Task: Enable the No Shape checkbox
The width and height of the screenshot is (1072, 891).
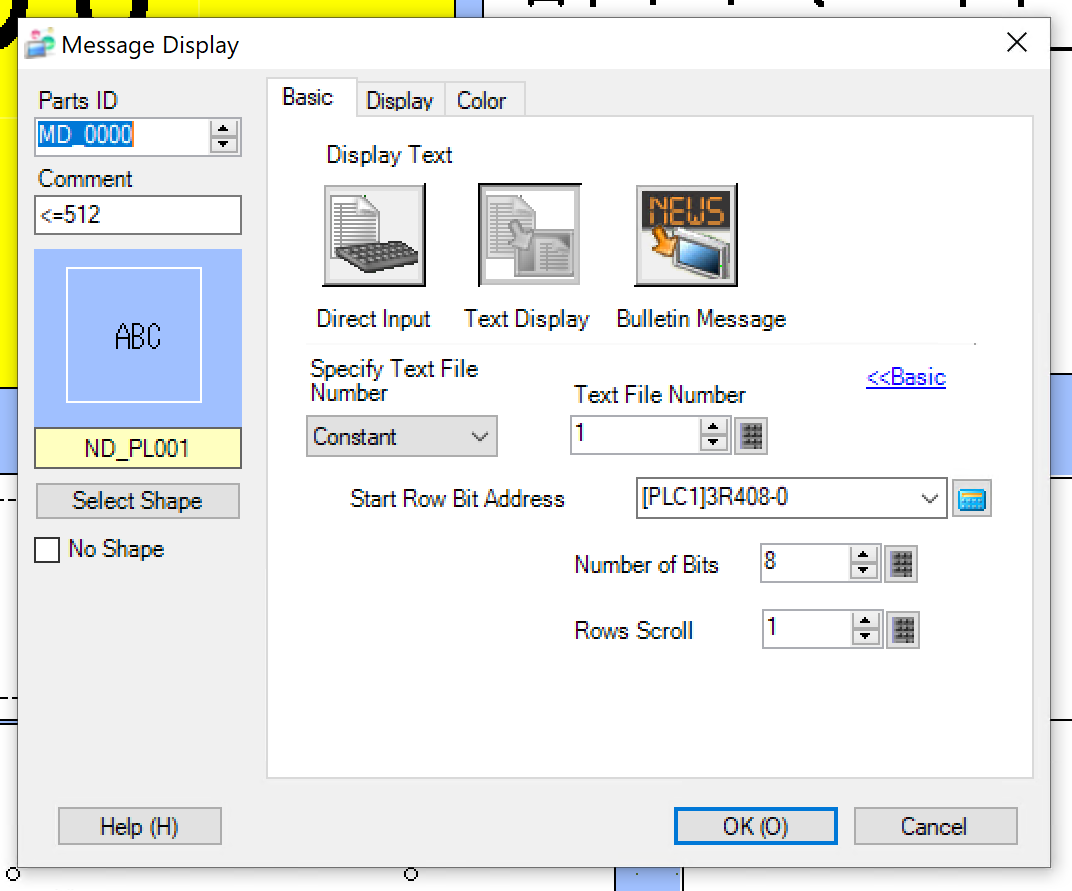Action: [47, 550]
